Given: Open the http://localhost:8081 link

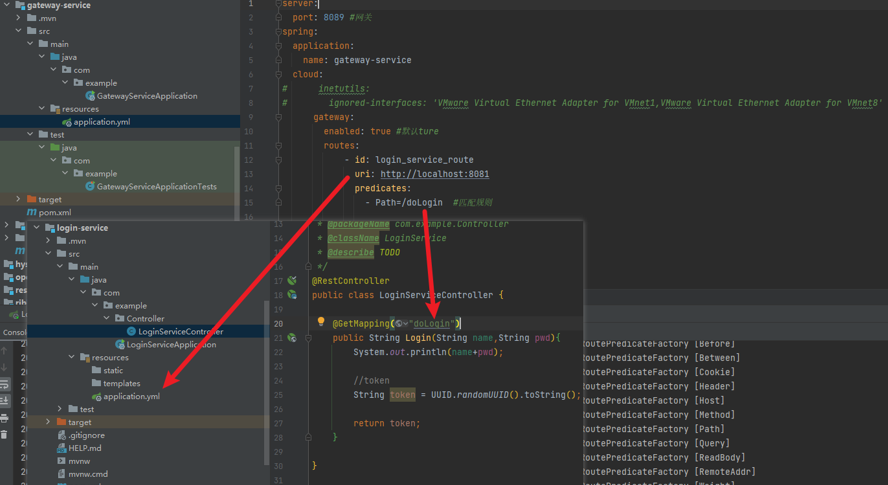Looking at the screenshot, I should tap(434, 174).
